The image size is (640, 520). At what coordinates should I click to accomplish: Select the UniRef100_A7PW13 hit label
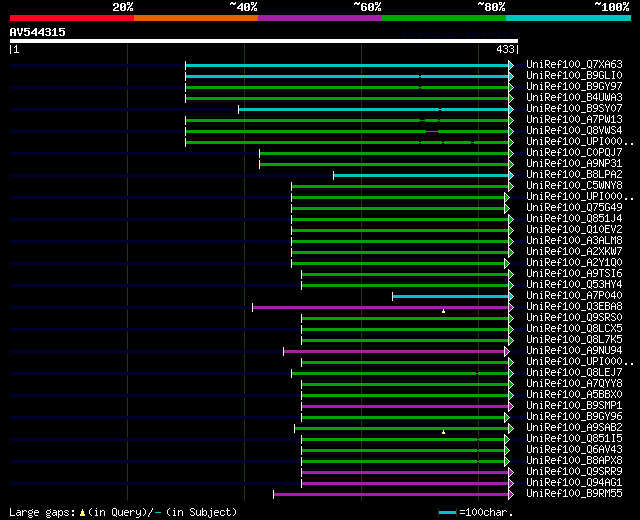(574, 120)
